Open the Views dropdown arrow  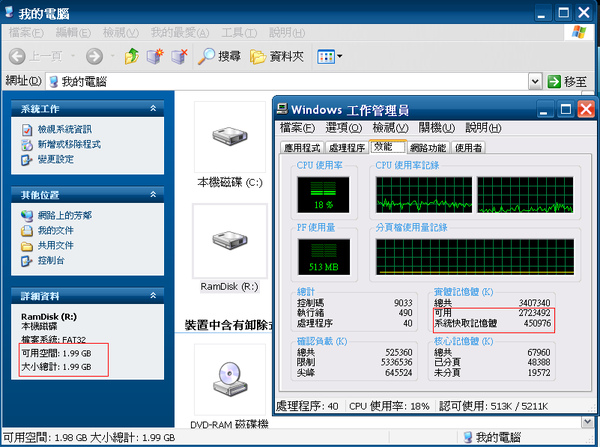(x=339, y=57)
